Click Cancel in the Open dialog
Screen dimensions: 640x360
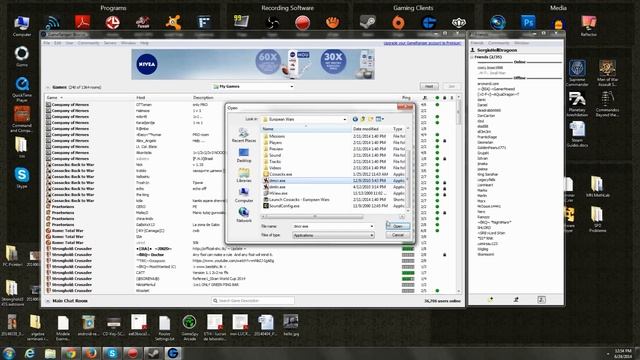coord(398,236)
